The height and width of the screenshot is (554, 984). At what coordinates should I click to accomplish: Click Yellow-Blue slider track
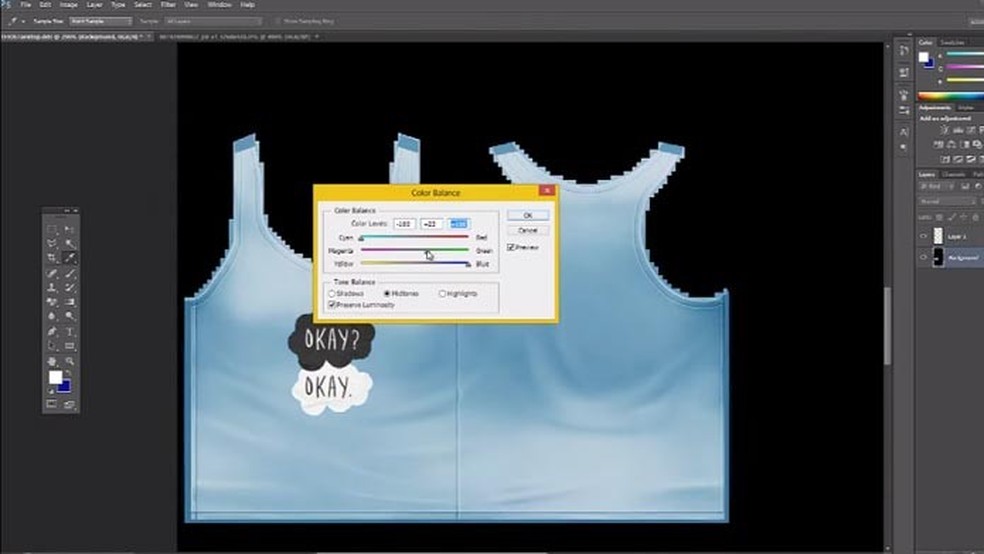pos(415,263)
